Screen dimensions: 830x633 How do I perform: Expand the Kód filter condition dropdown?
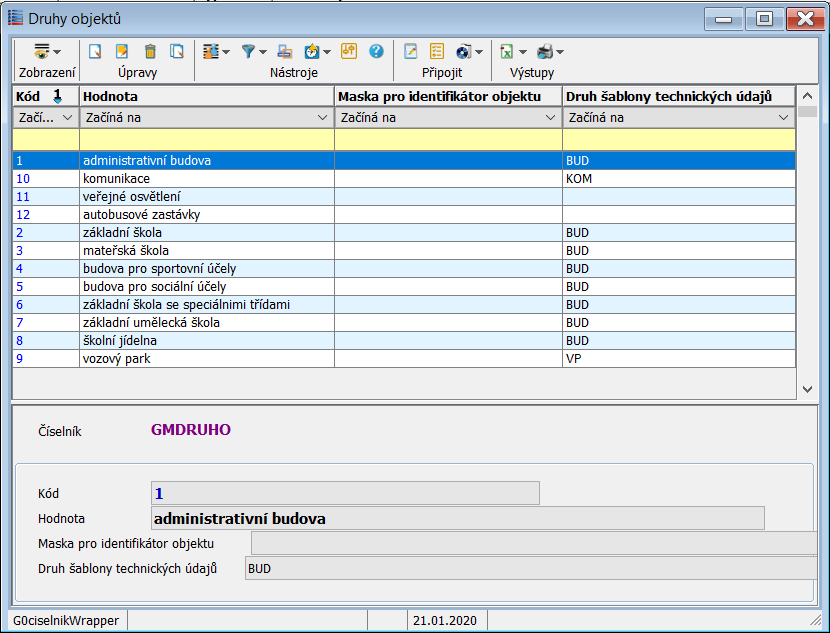click(68, 118)
